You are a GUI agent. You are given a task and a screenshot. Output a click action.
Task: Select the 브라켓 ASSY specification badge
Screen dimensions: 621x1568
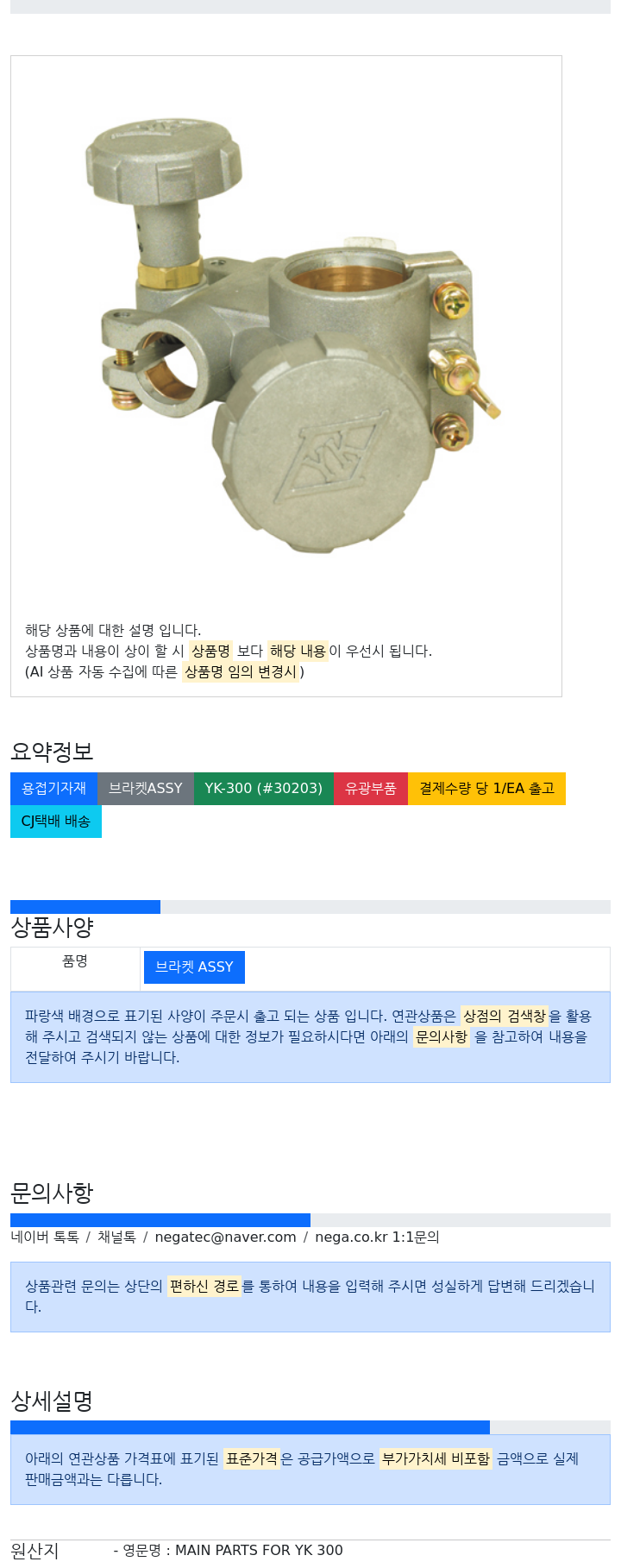coord(194,967)
